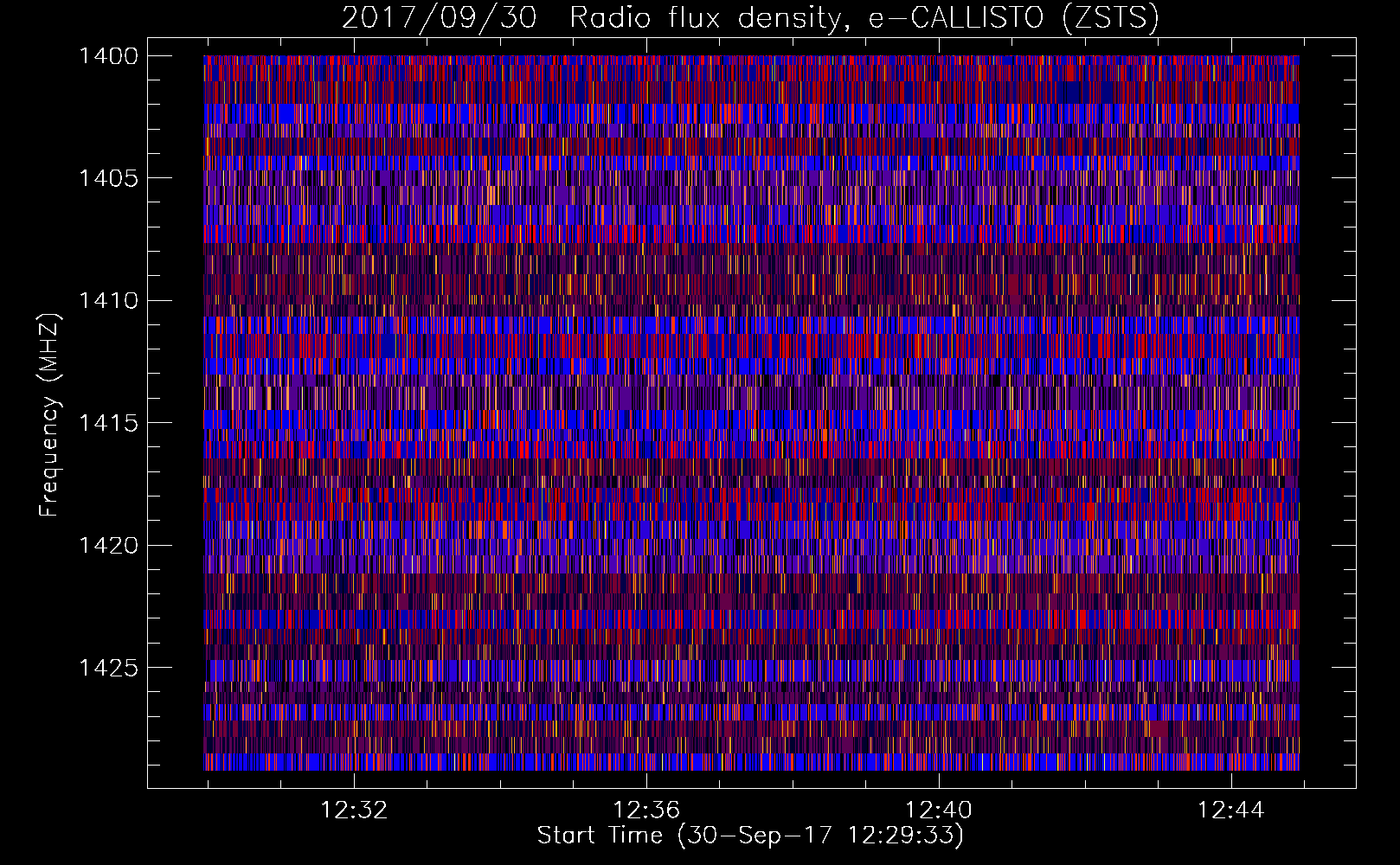The width and height of the screenshot is (1400, 865).
Task: Click the 1410 frequency tick label
Action: (x=108, y=301)
